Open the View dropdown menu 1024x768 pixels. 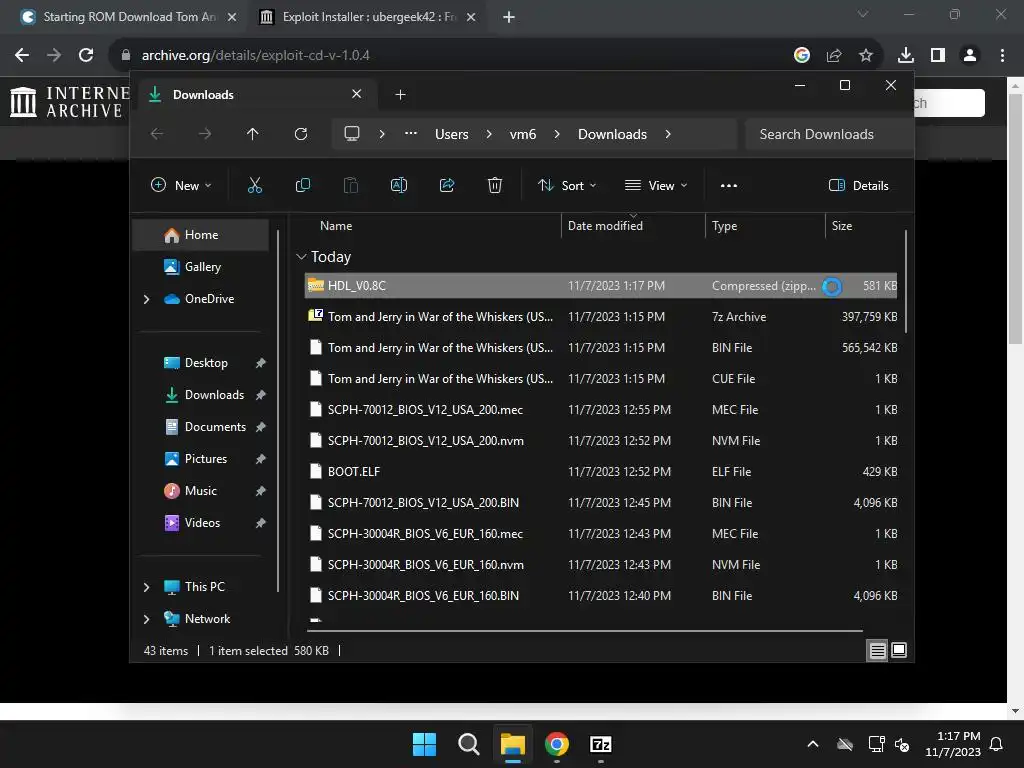coord(656,185)
